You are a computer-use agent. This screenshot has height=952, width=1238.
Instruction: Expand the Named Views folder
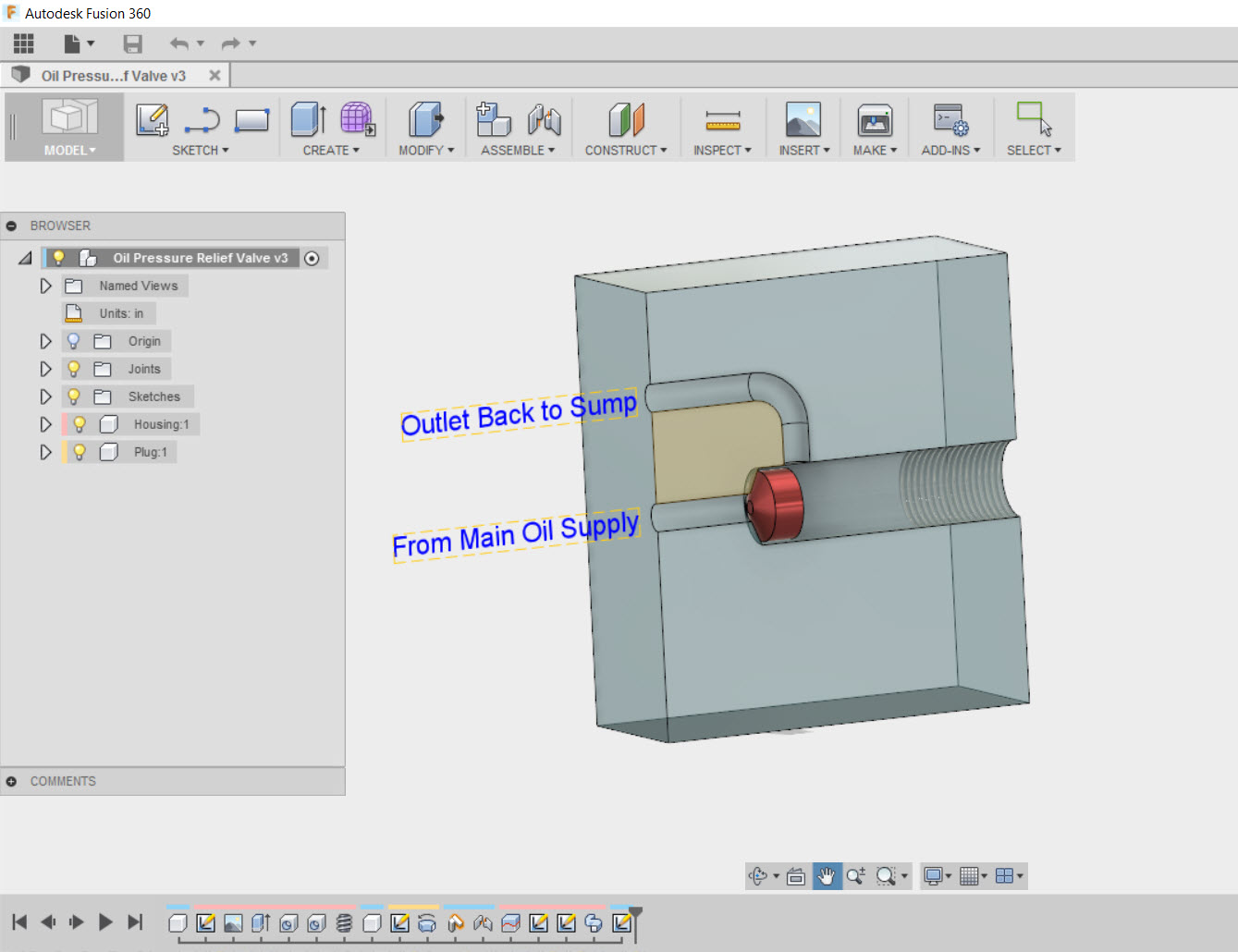tap(46, 285)
